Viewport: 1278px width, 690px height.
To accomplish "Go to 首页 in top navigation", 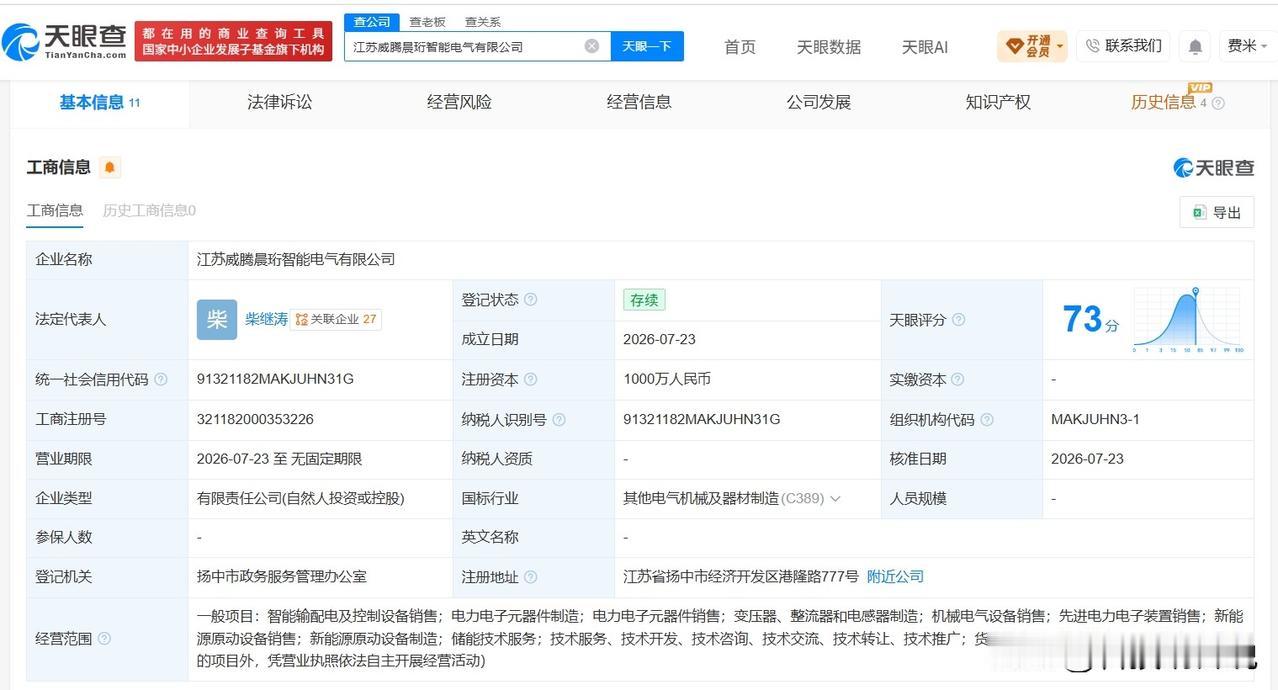I will 740,47.
